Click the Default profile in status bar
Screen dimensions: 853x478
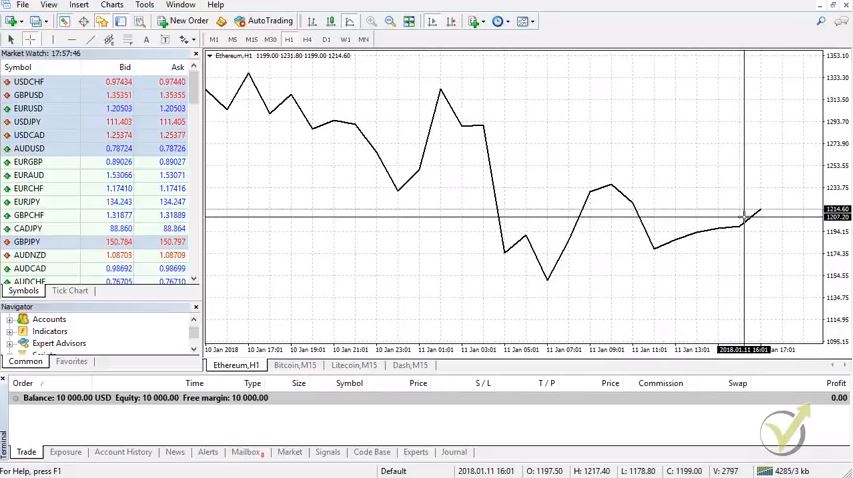[x=393, y=471]
